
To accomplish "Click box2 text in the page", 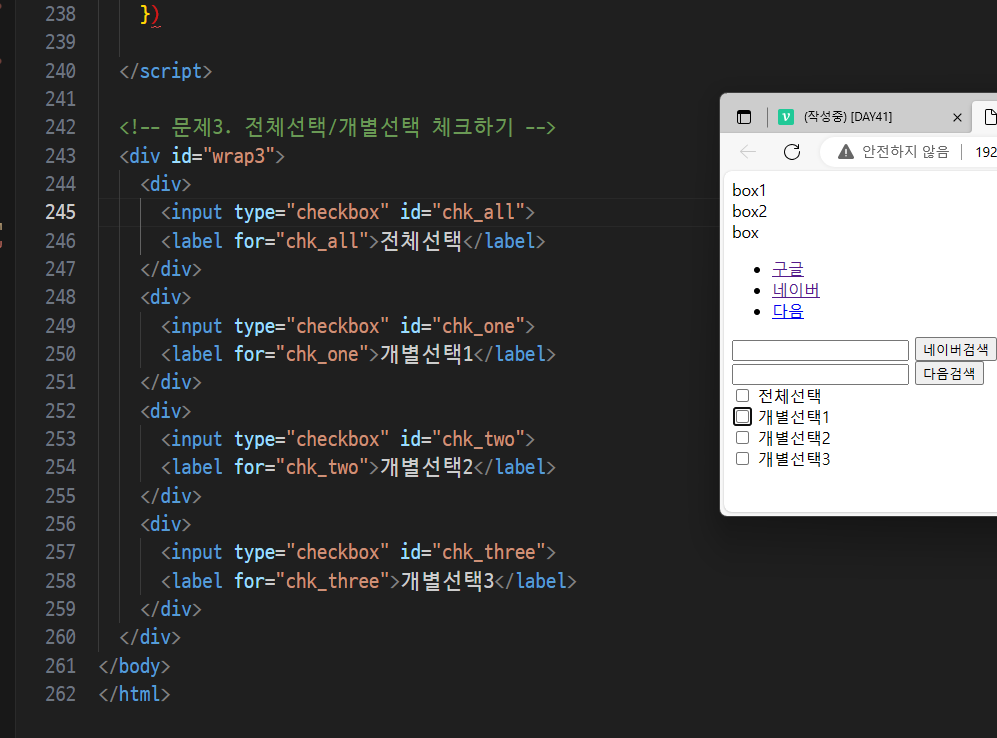I will (x=750, y=212).
